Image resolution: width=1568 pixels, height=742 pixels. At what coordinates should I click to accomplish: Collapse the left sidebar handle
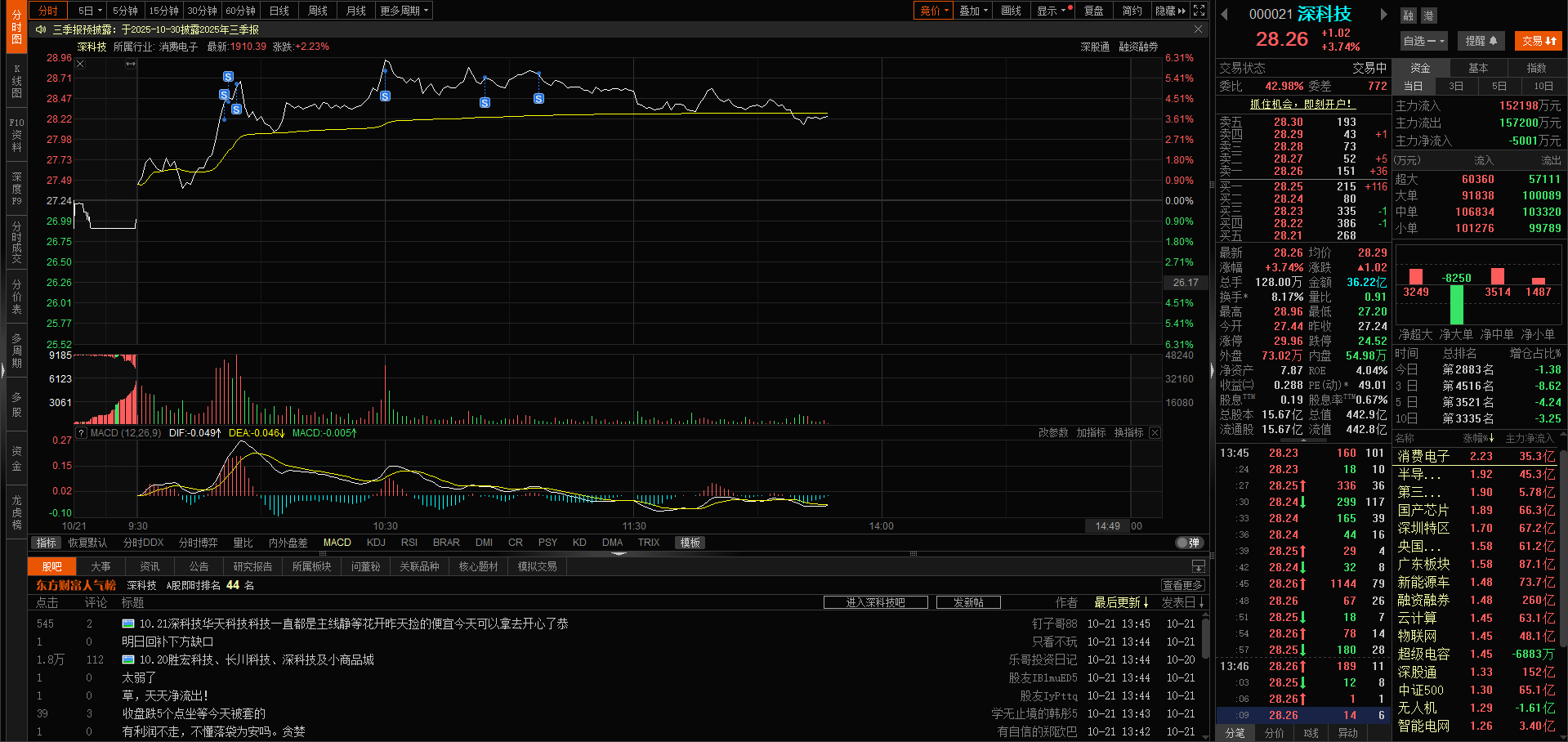click(2, 371)
